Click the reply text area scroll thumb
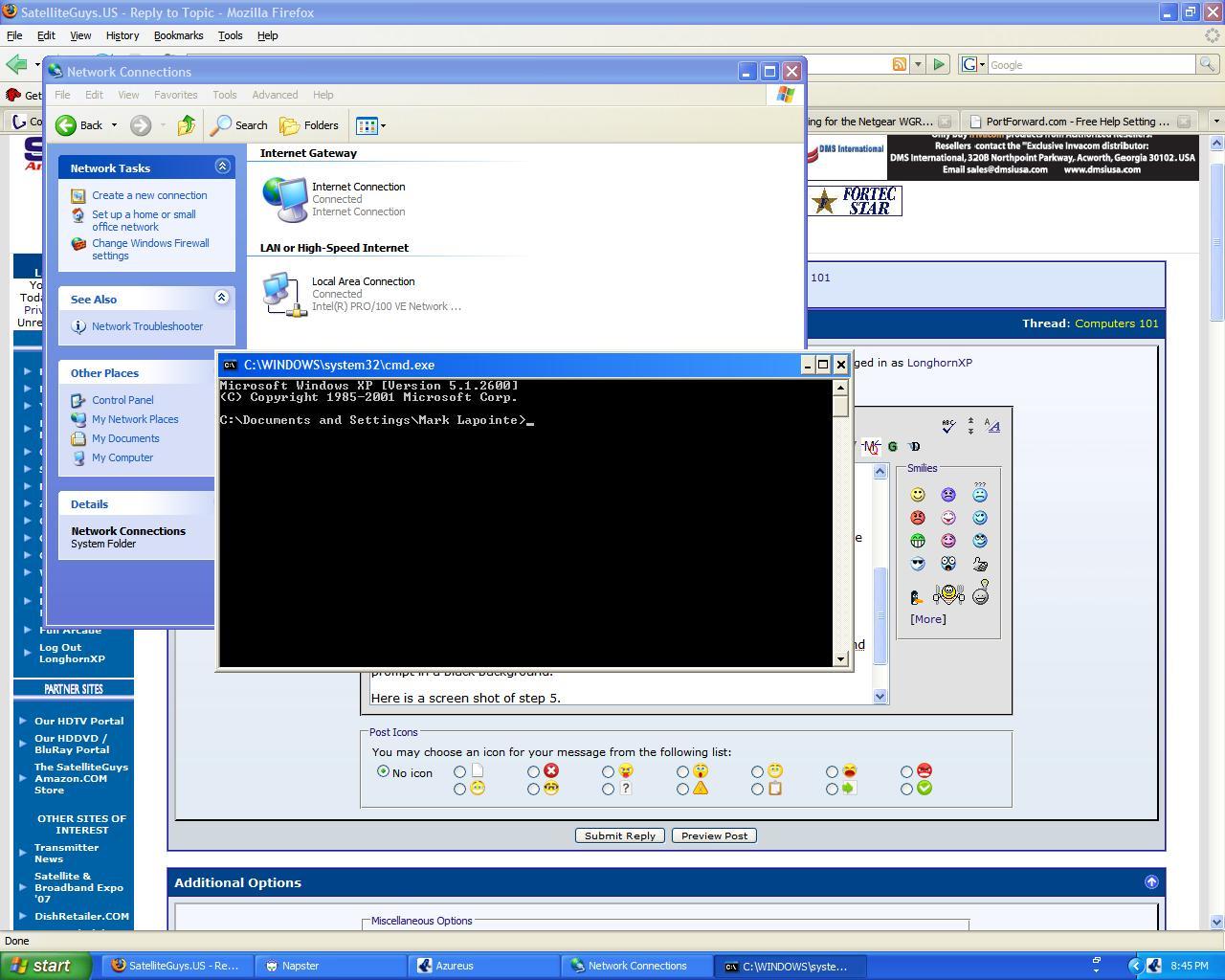 (x=880, y=616)
